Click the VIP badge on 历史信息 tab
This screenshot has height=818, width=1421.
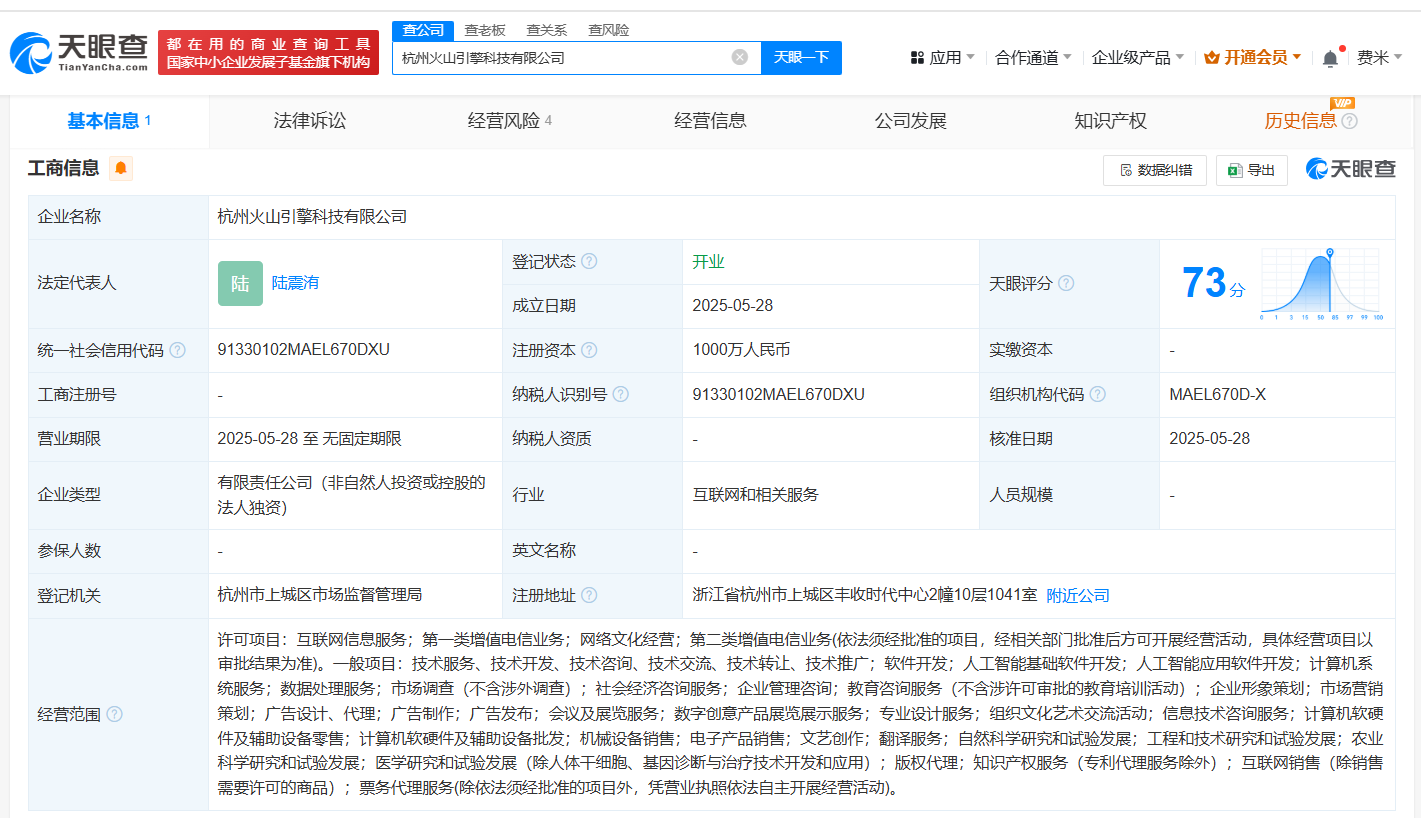(1343, 103)
